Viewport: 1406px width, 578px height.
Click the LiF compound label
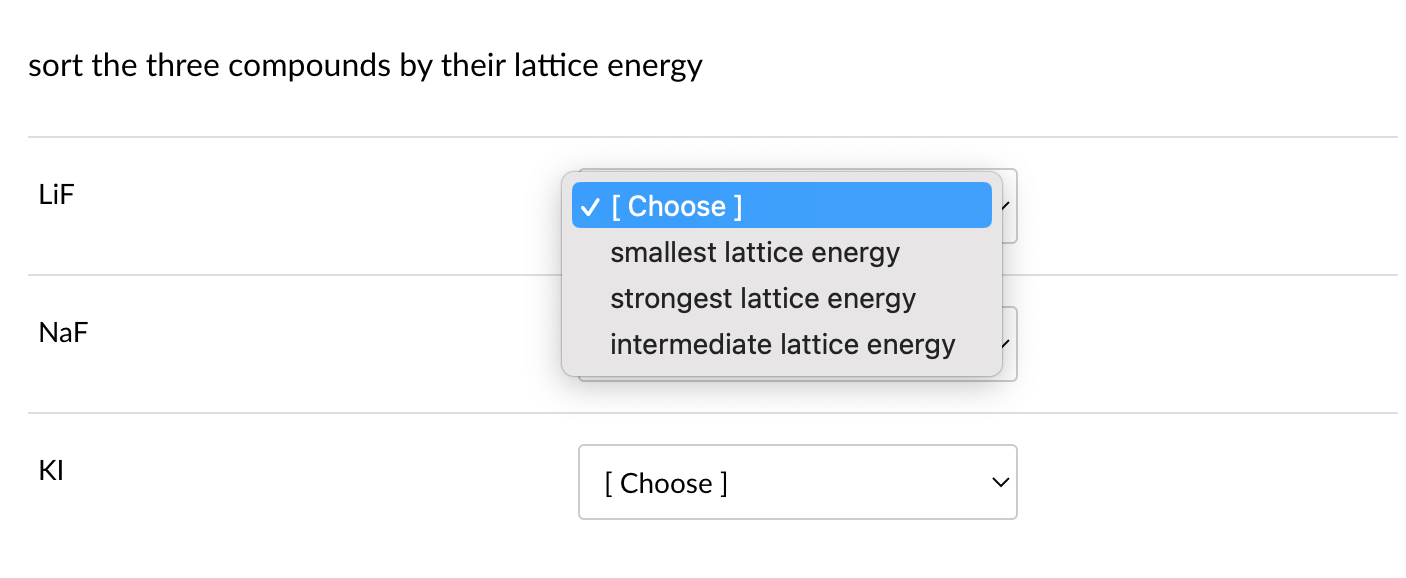click(56, 194)
